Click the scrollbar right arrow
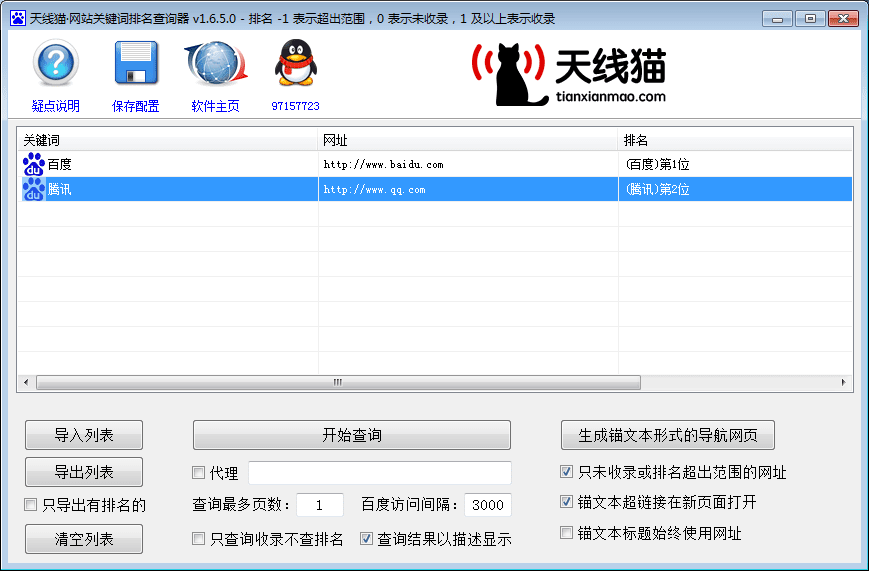The image size is (869, 571). [x=844, y=383]
